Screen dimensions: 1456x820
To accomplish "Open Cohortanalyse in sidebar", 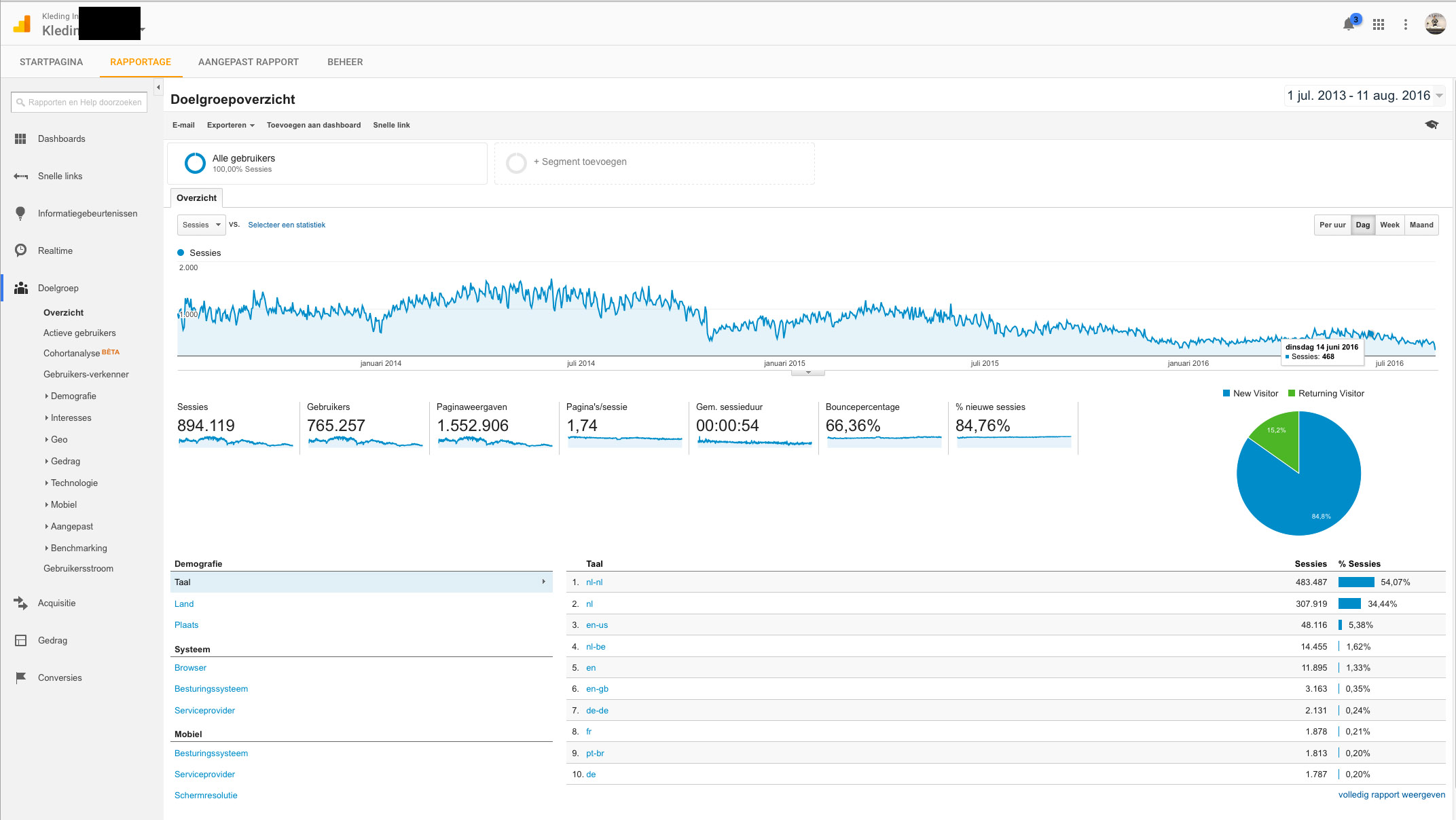I will pyautogui.click(x=72, y=353).
